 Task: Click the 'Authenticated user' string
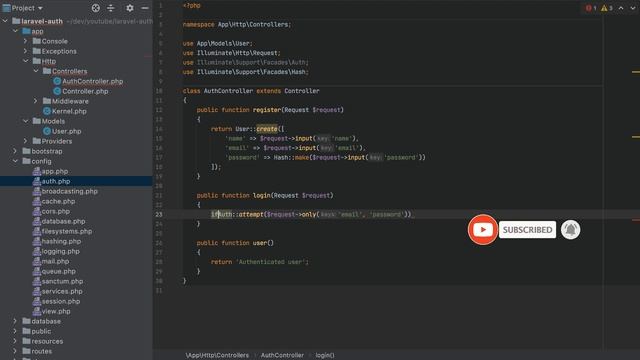coord(272,262)
